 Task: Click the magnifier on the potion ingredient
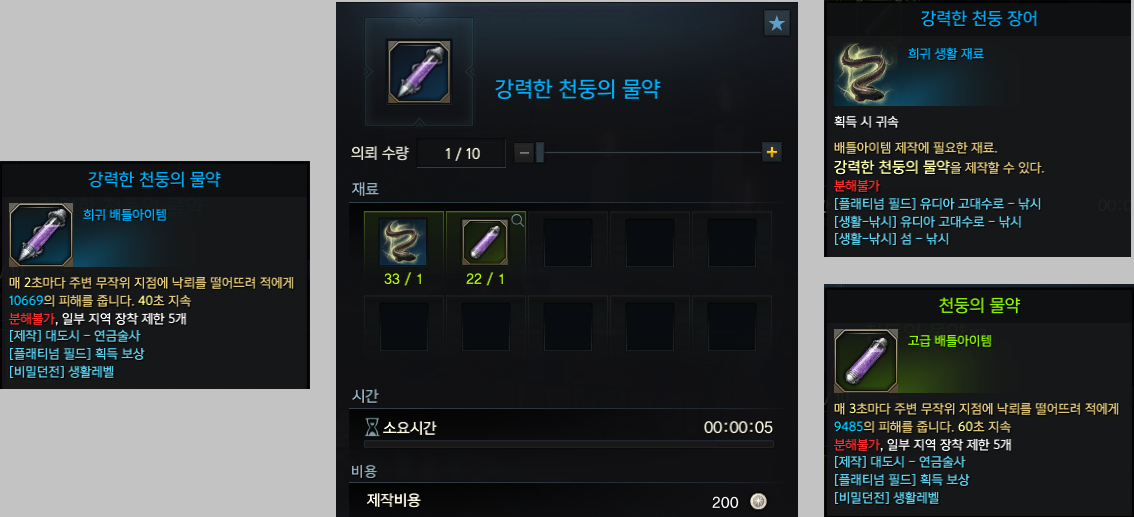[x=518, y=220]
